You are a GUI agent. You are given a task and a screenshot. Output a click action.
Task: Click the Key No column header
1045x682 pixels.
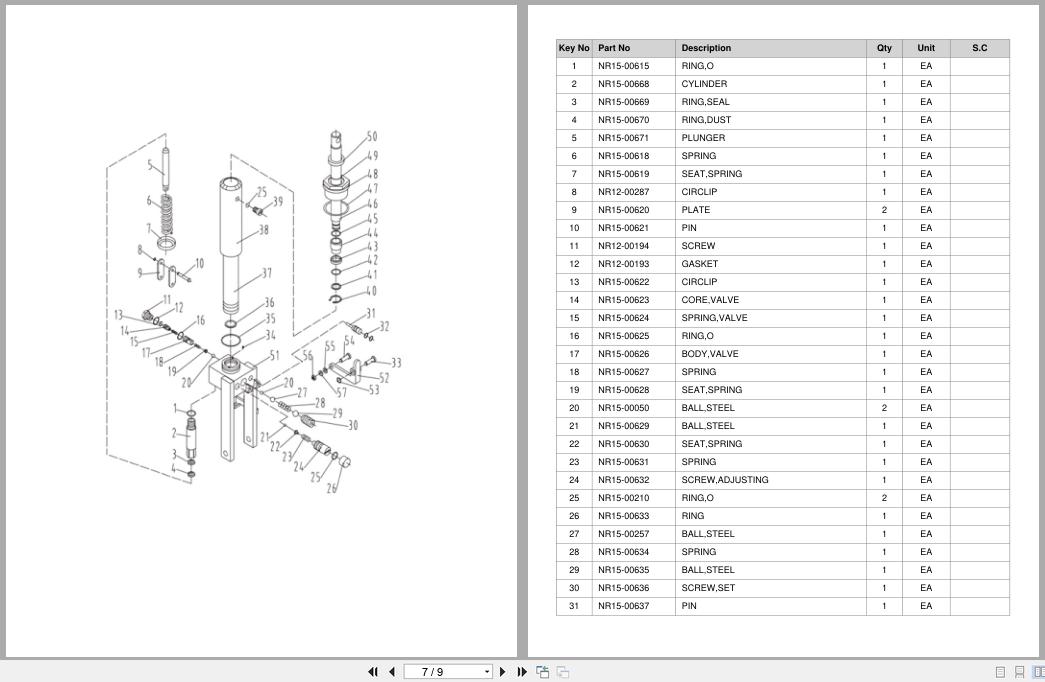pyautogui.click(x=574, y=48)
